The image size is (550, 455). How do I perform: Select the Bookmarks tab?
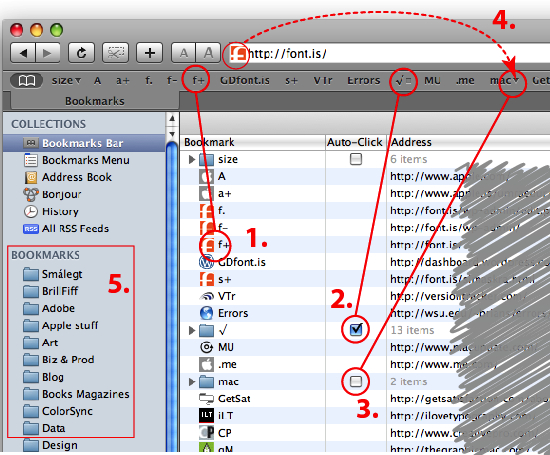click(x=95, y=101)
